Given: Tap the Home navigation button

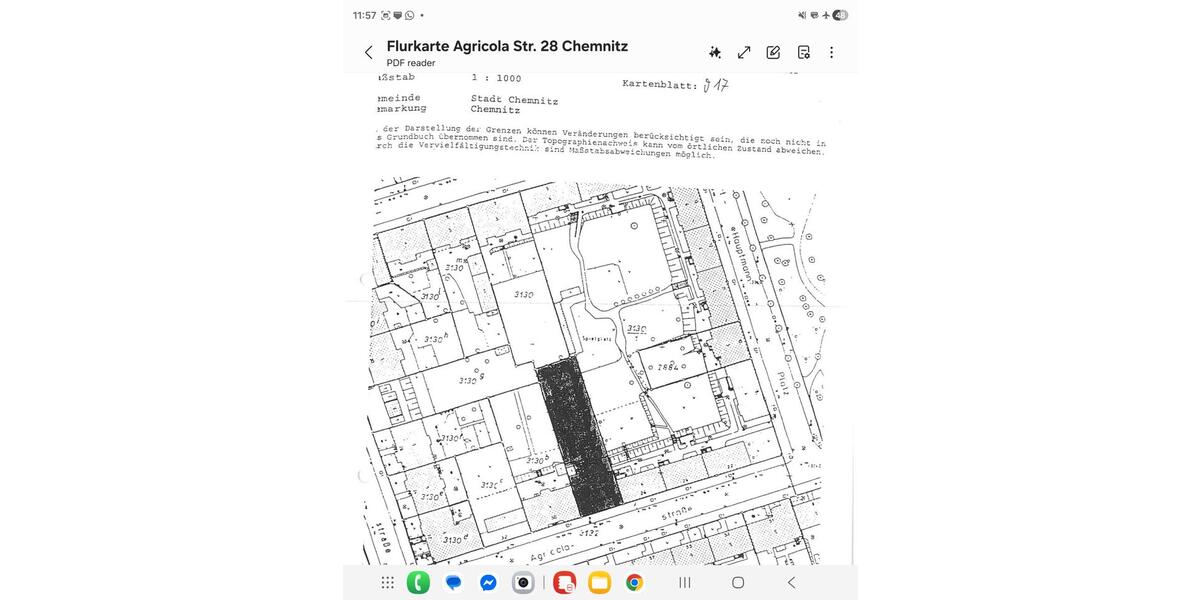Looking at the screenshot, I should (738, 582).
